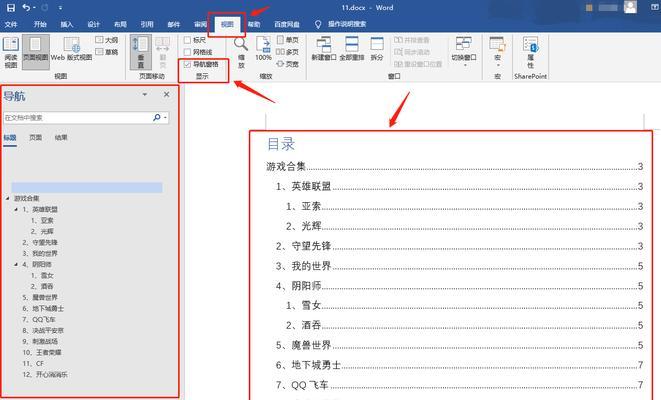Switch to Web 版式视图 layout

point(71,50)
